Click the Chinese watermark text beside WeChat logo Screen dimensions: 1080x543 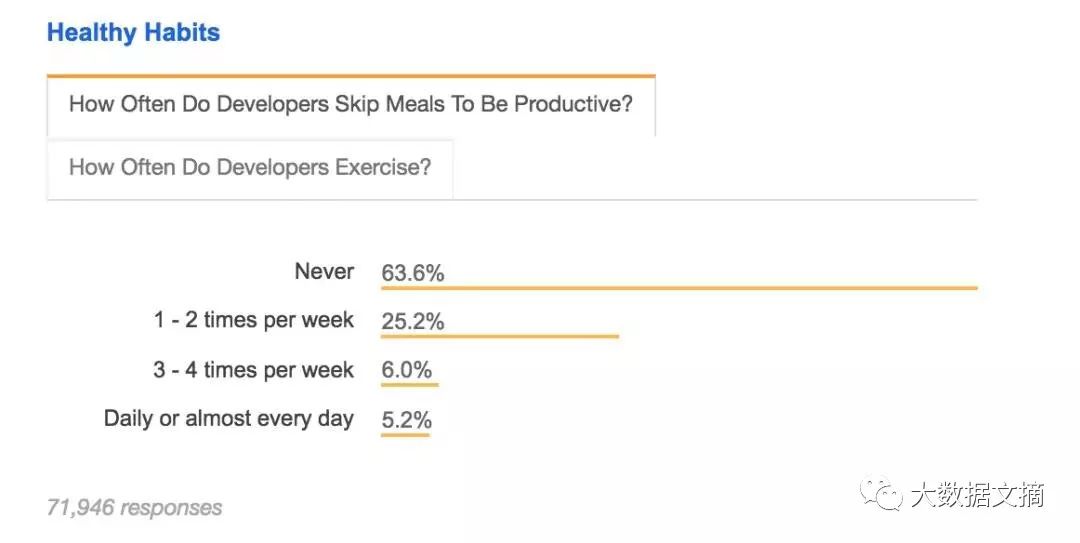pos(977,495)
